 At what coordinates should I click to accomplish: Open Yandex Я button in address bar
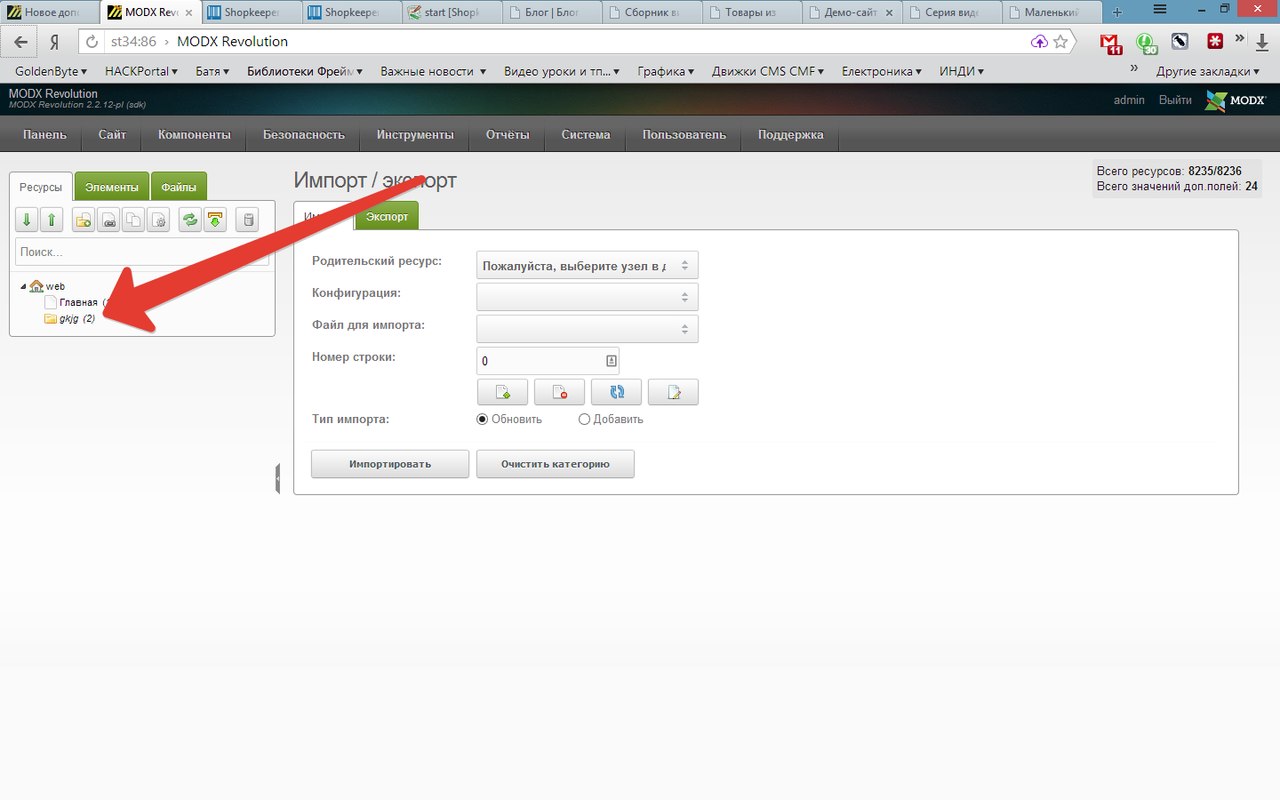tap(55, 42)
